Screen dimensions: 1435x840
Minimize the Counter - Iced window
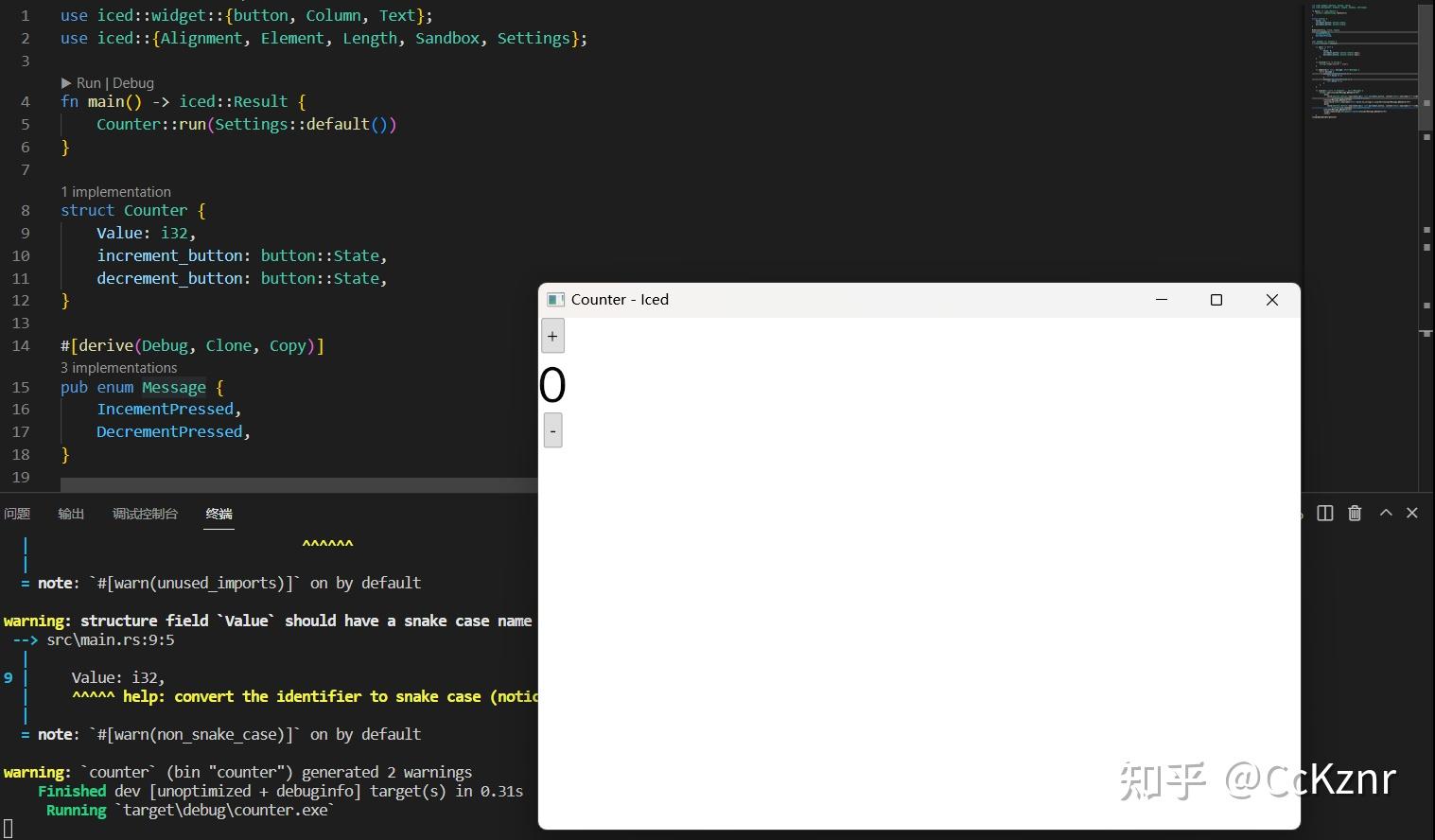(1162, 300)
